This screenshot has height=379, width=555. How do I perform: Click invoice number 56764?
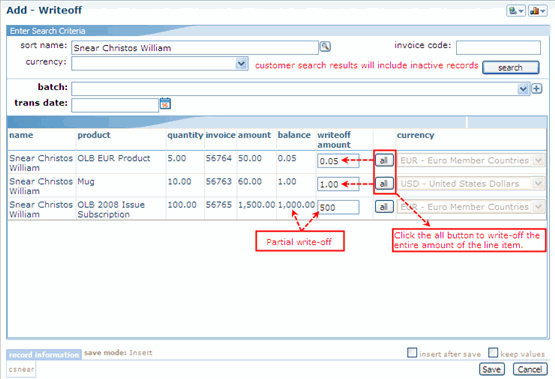219,158
